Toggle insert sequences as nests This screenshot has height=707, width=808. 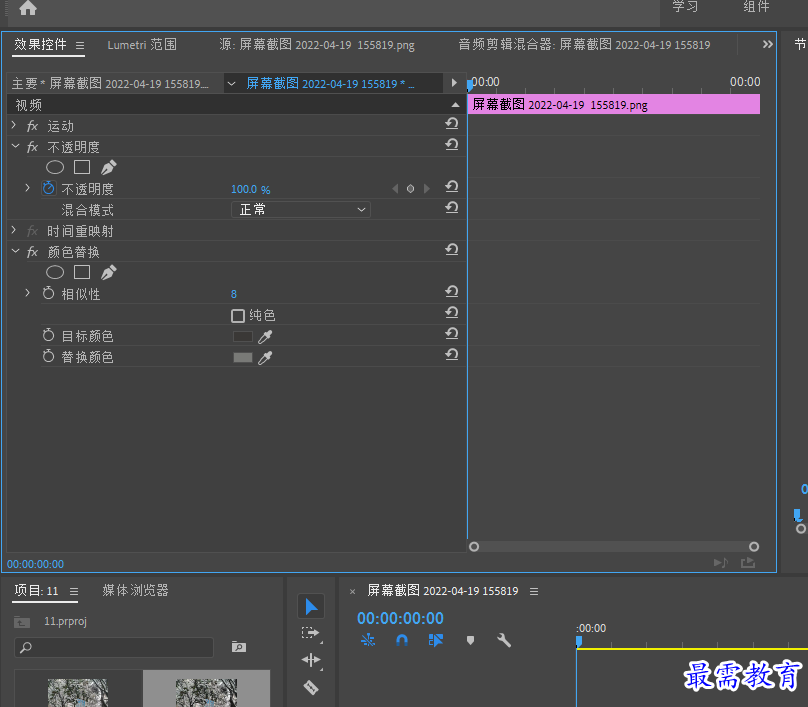[x=368, y=641]
